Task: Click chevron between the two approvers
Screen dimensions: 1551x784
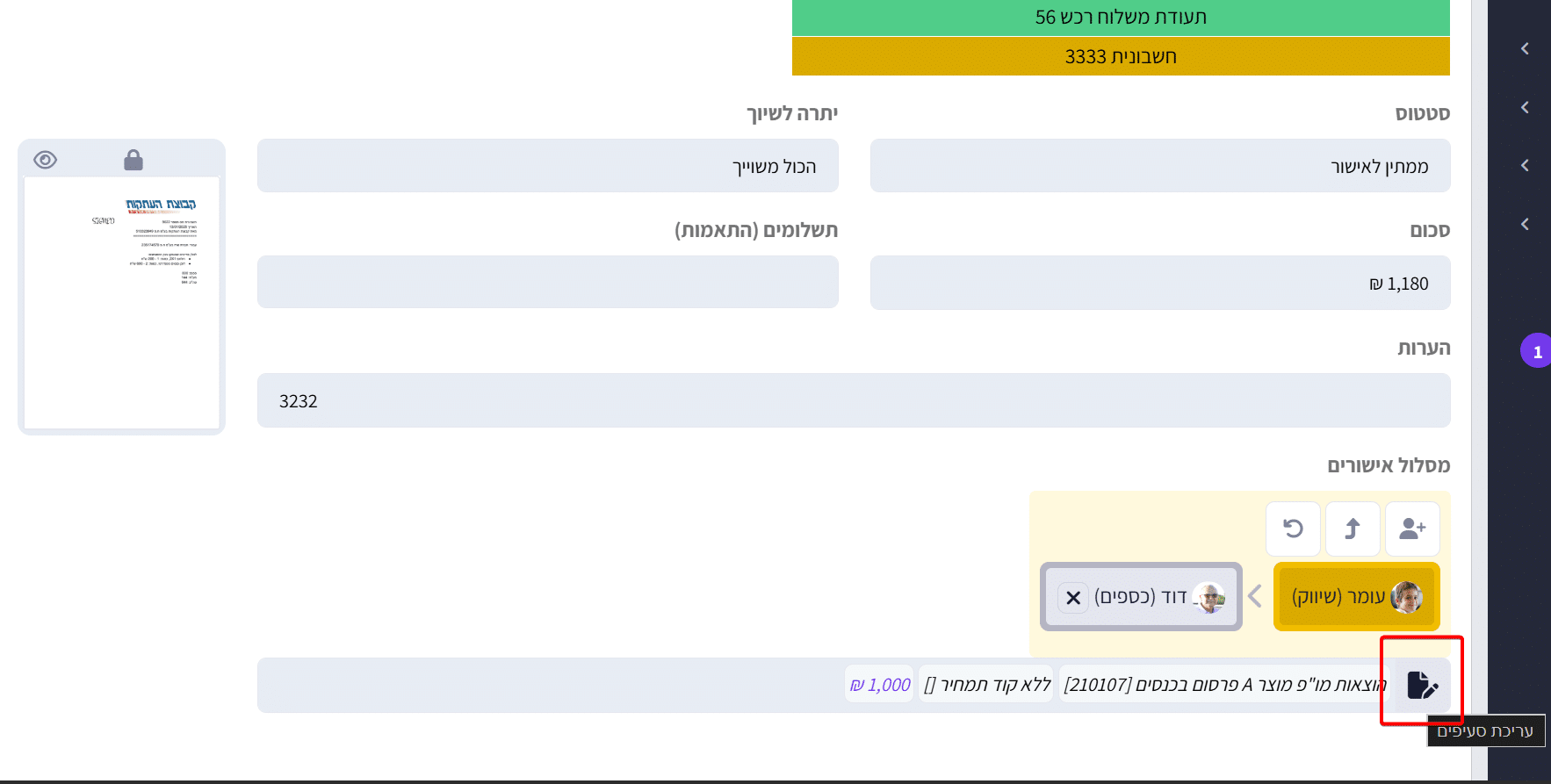Action: [x=1256, y=596]
